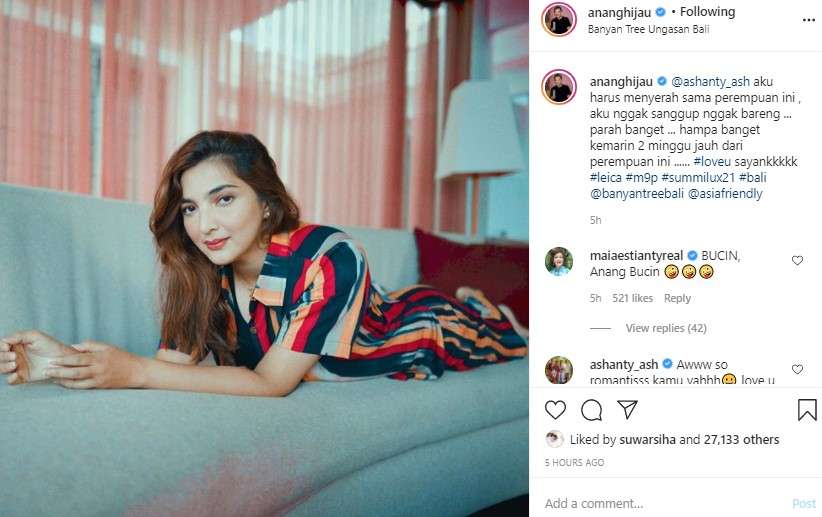Click the Post comment button
This screenshot has height=517, width=822.
click(x=804, y=503)
